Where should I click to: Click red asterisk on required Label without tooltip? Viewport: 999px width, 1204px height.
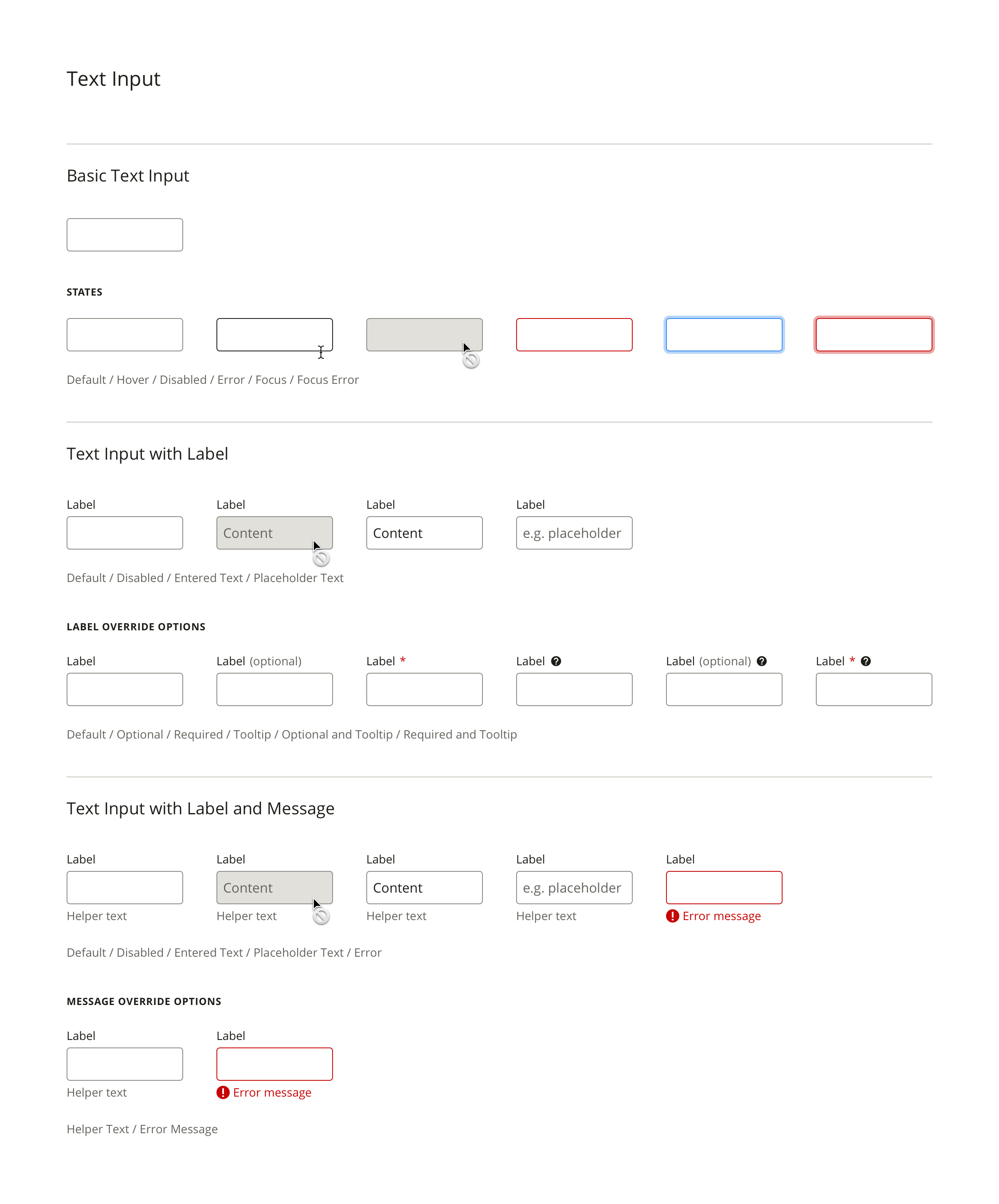click(x=403, y=660)
